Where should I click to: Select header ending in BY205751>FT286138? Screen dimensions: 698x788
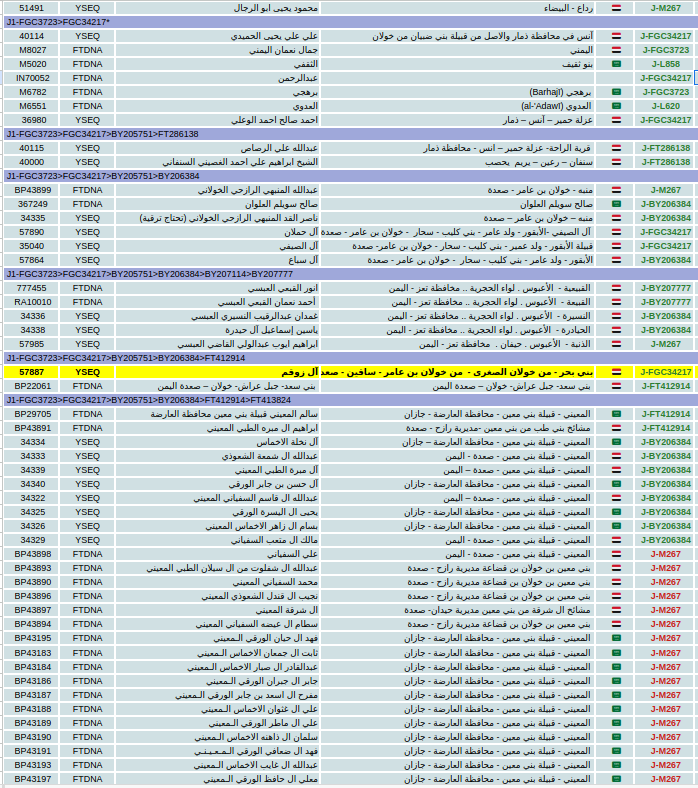[350, 134]
